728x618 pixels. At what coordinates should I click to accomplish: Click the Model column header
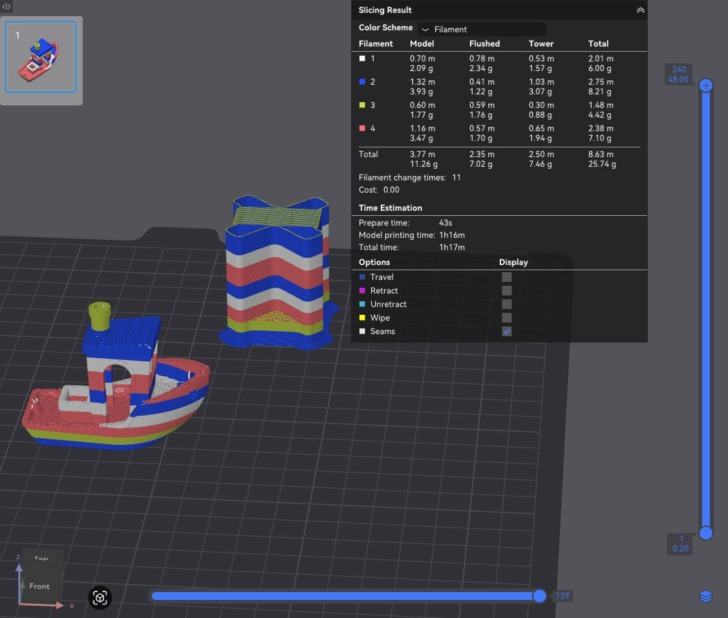click(422, 44)
